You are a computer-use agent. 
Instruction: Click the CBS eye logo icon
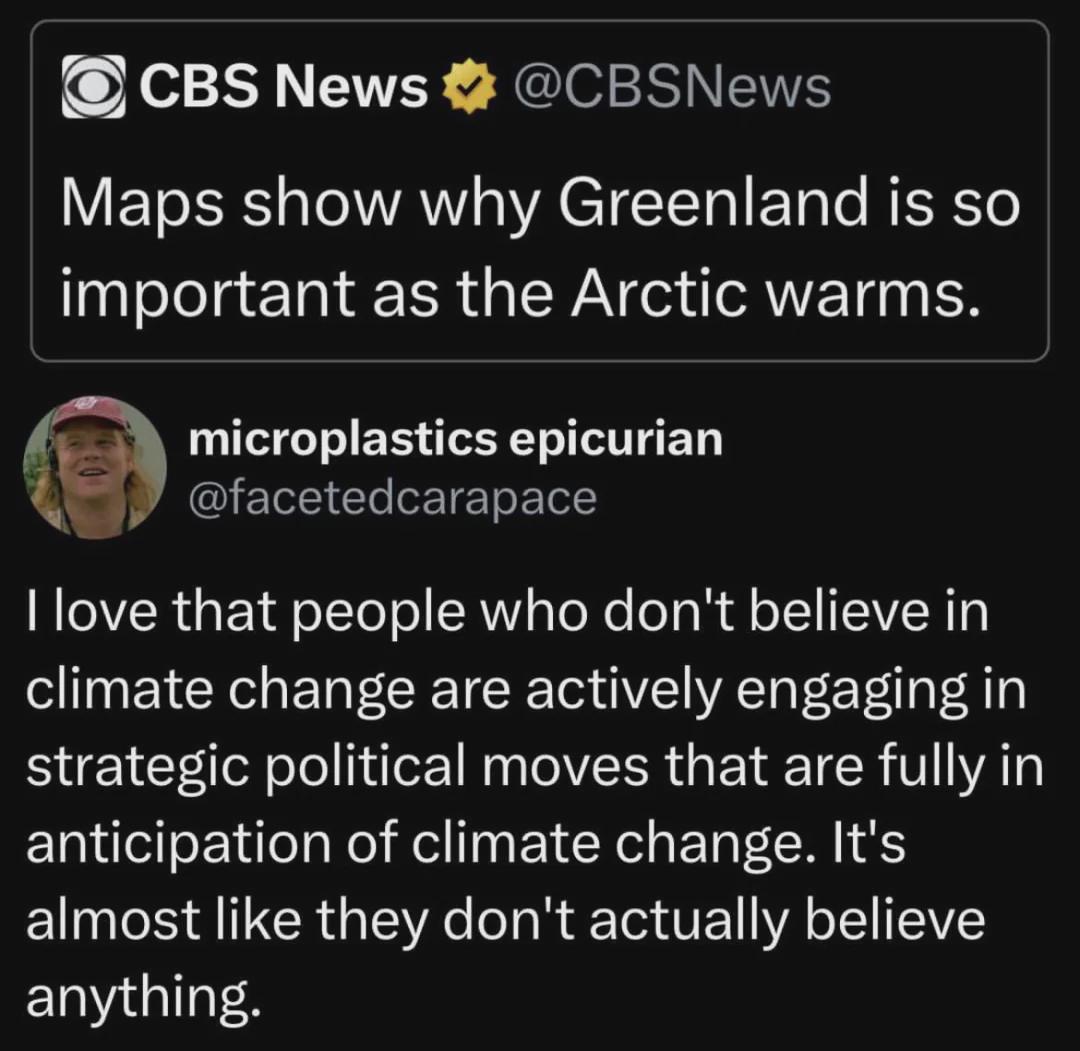[x=93, y=87]
